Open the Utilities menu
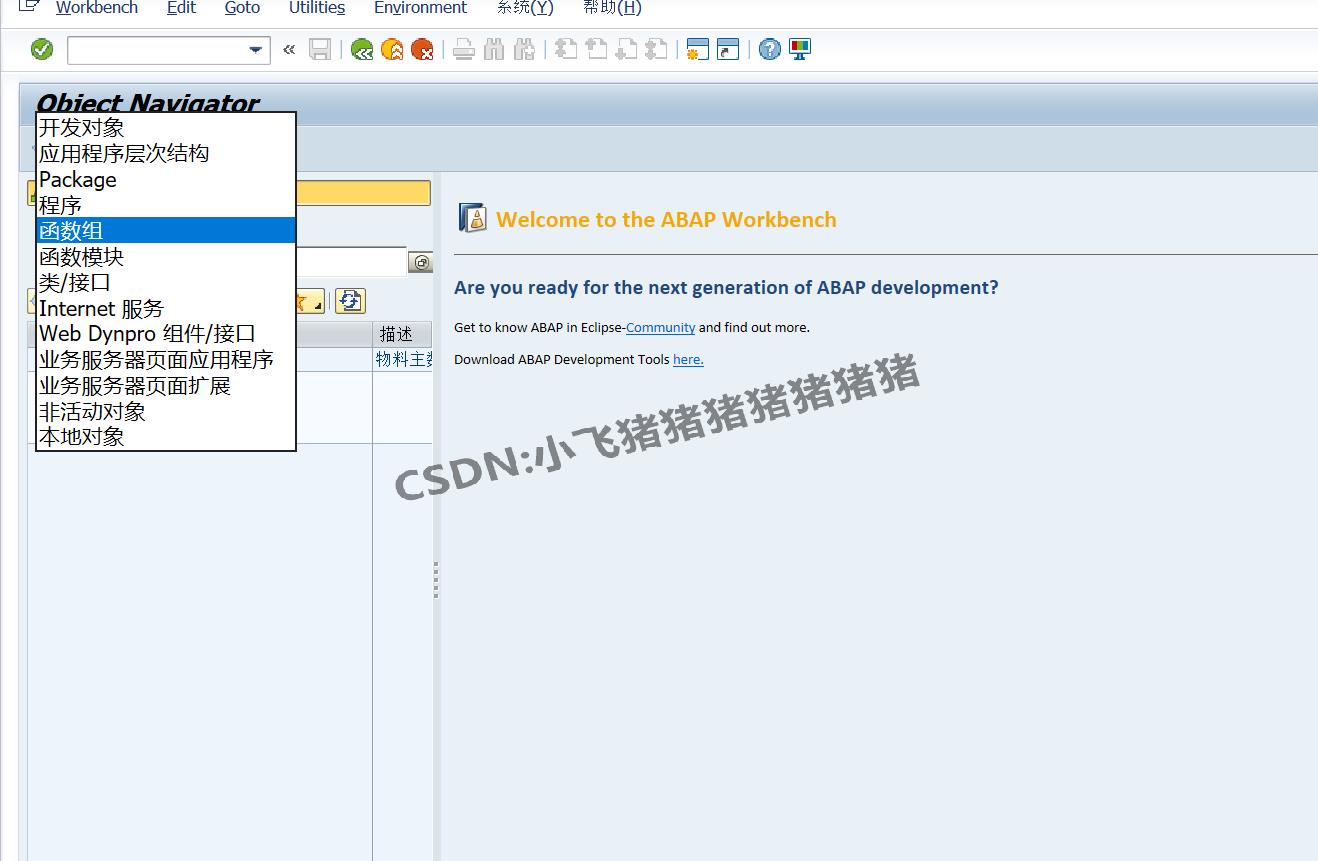Viewport: 1318px width, 861px height. pyautogui.click(x=317, y=8)
